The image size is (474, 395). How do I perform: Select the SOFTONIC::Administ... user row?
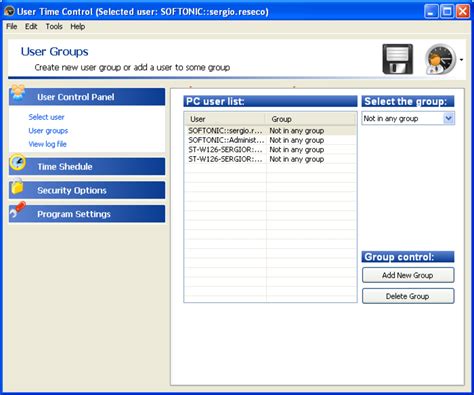pos(270,140)
